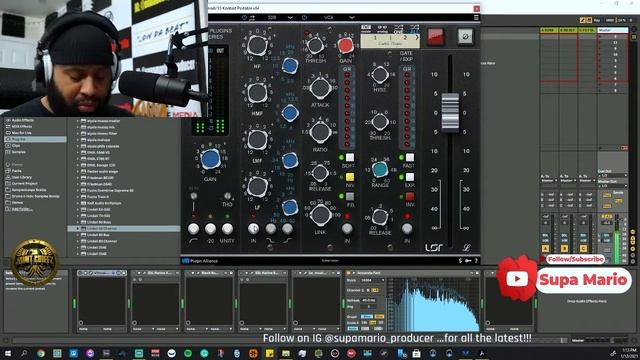The width and height of the screenshot is (640, 360).
Task: Expand the ENGL Savage 120 entry
Action: point(78,165)
